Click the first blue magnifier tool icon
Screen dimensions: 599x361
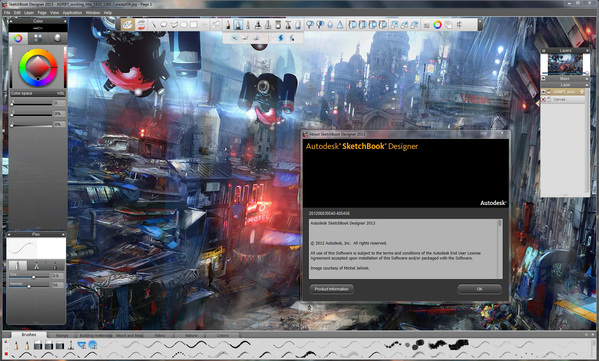click(x=310, y=25)
